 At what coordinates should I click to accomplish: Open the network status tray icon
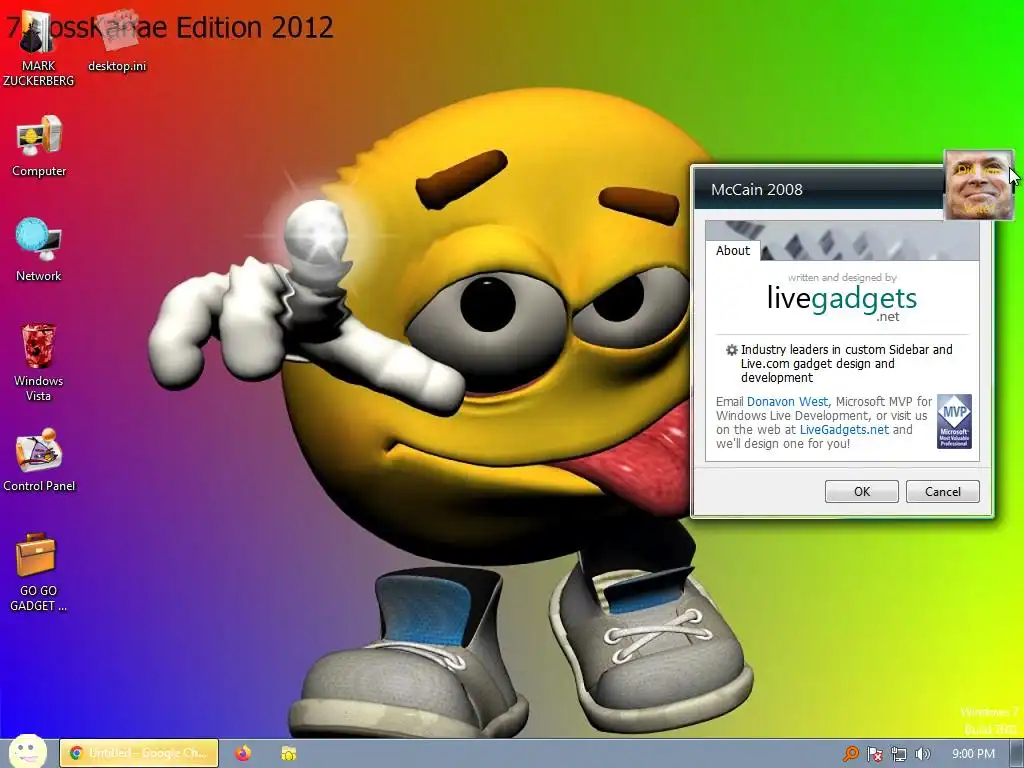pyautogui.click(x=899, y=754)
